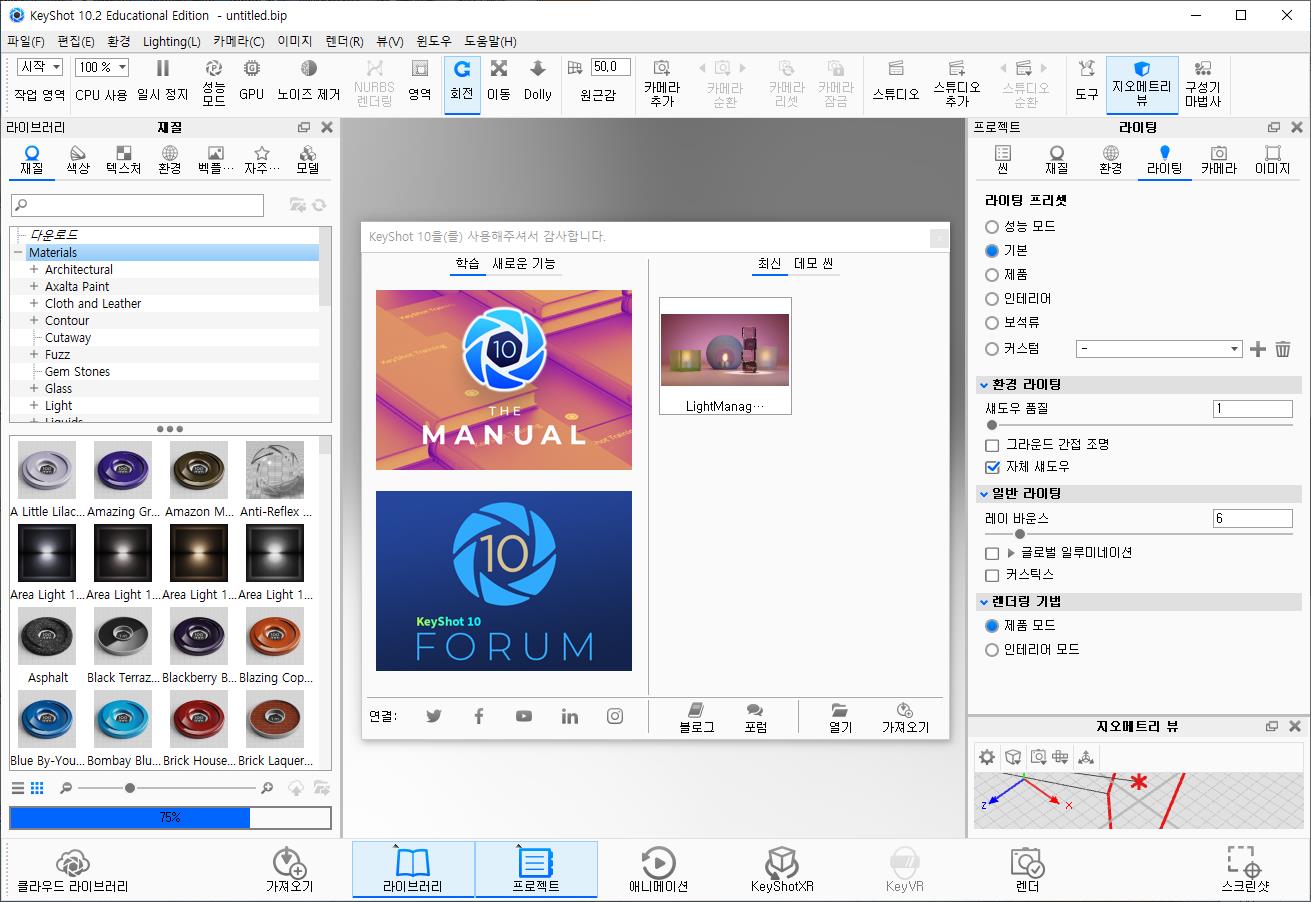Toggle 노이즈 제거 (denoise) tool

tap(309, 80)
